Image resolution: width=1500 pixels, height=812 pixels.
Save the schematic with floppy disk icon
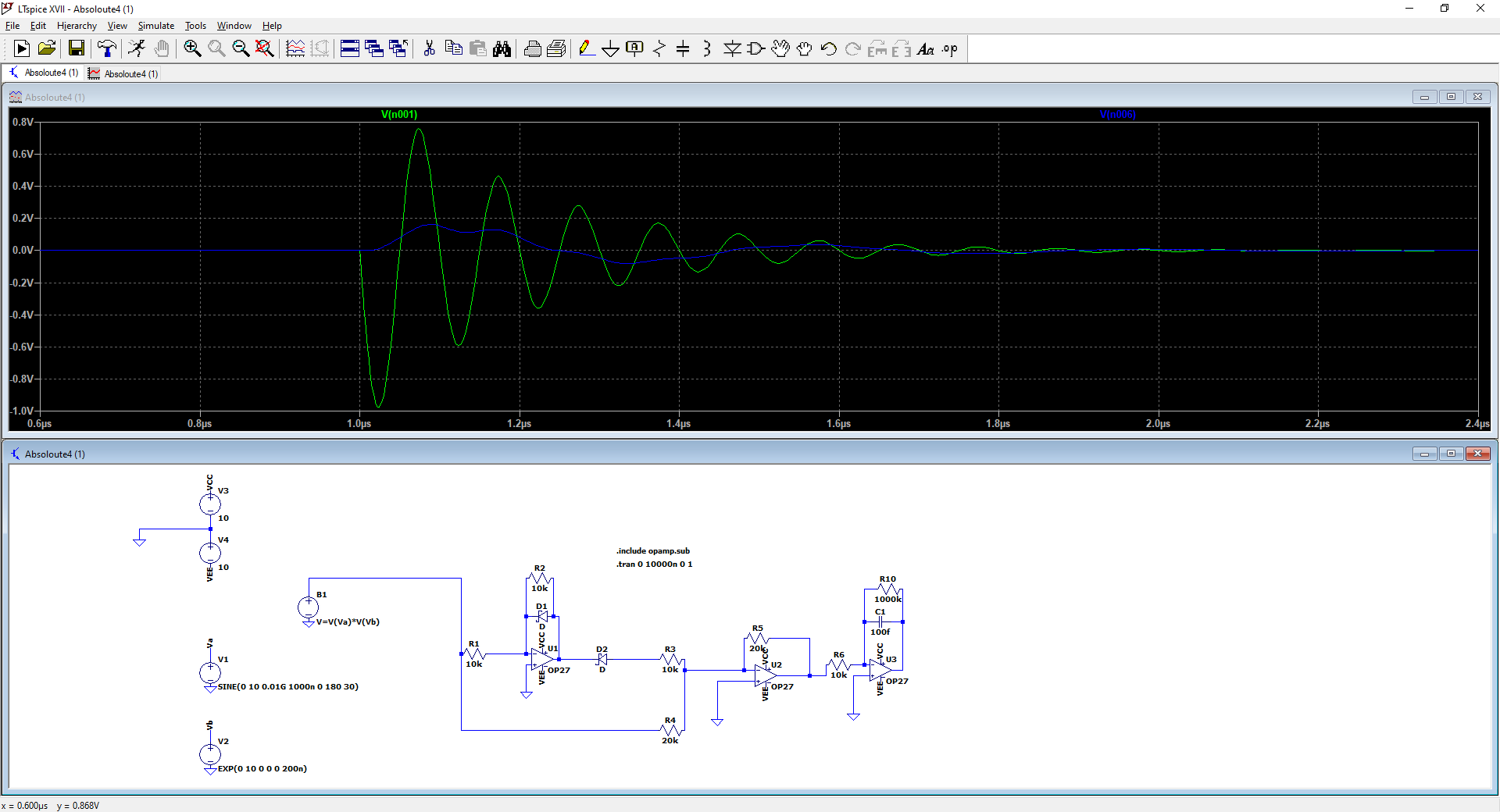[x=77, y=48]
